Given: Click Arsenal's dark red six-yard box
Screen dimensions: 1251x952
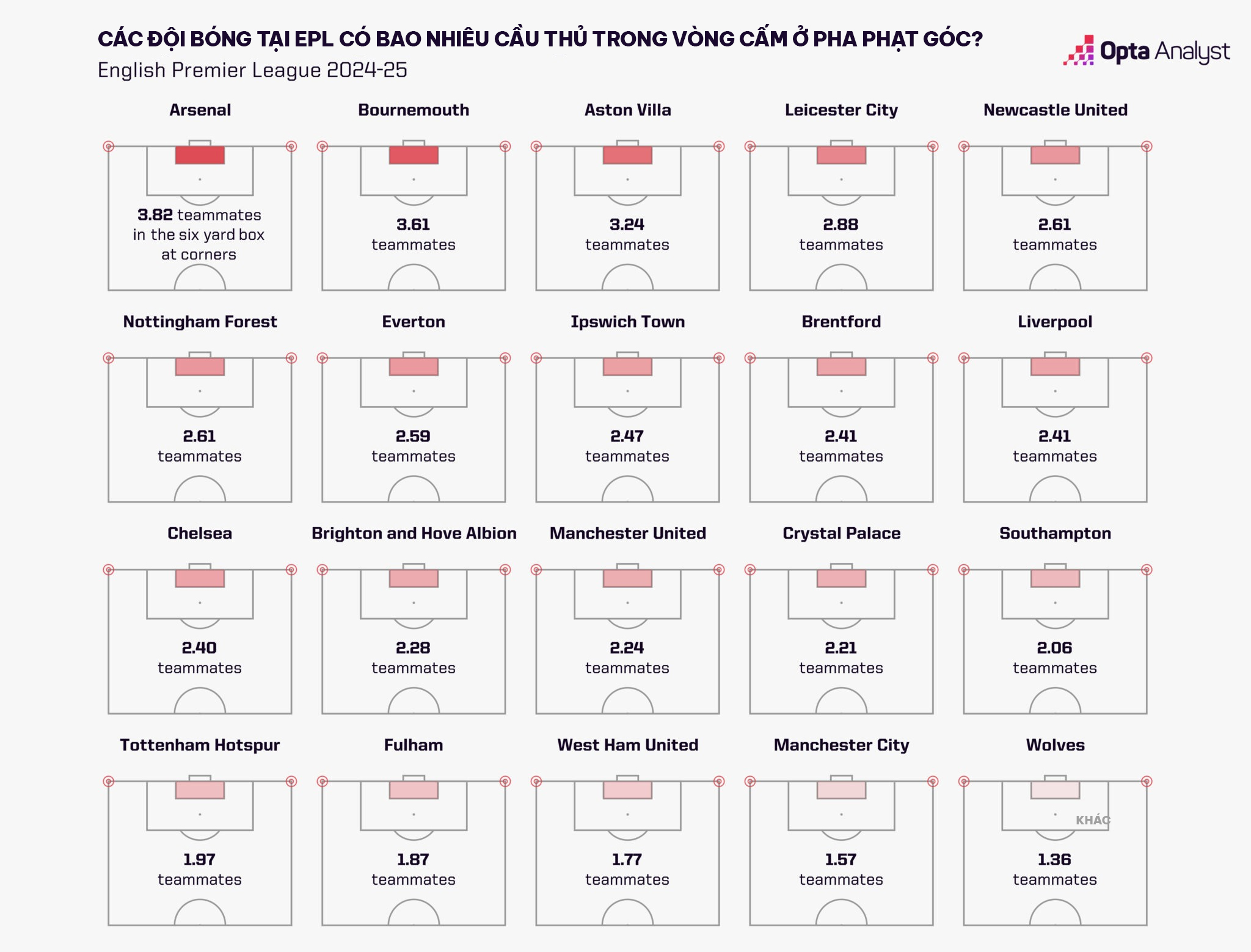Looking at the screenshot, I should pos(200,155).
